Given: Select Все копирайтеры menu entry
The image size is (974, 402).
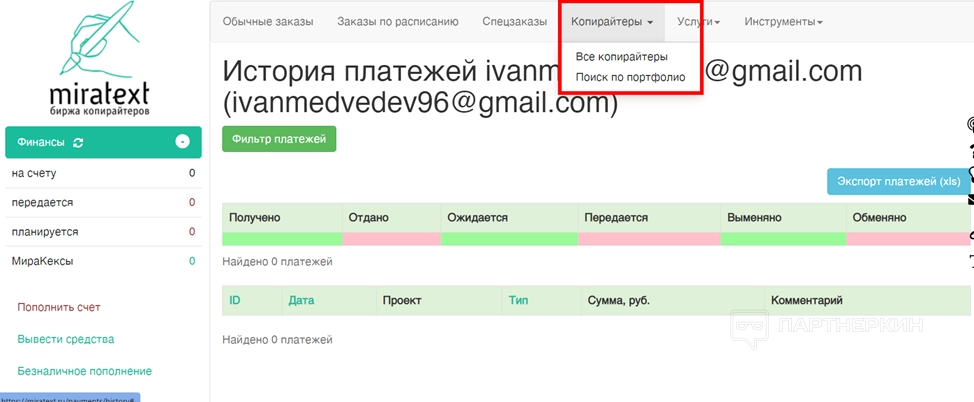Looking at the screenshot, I should [621, 57].
